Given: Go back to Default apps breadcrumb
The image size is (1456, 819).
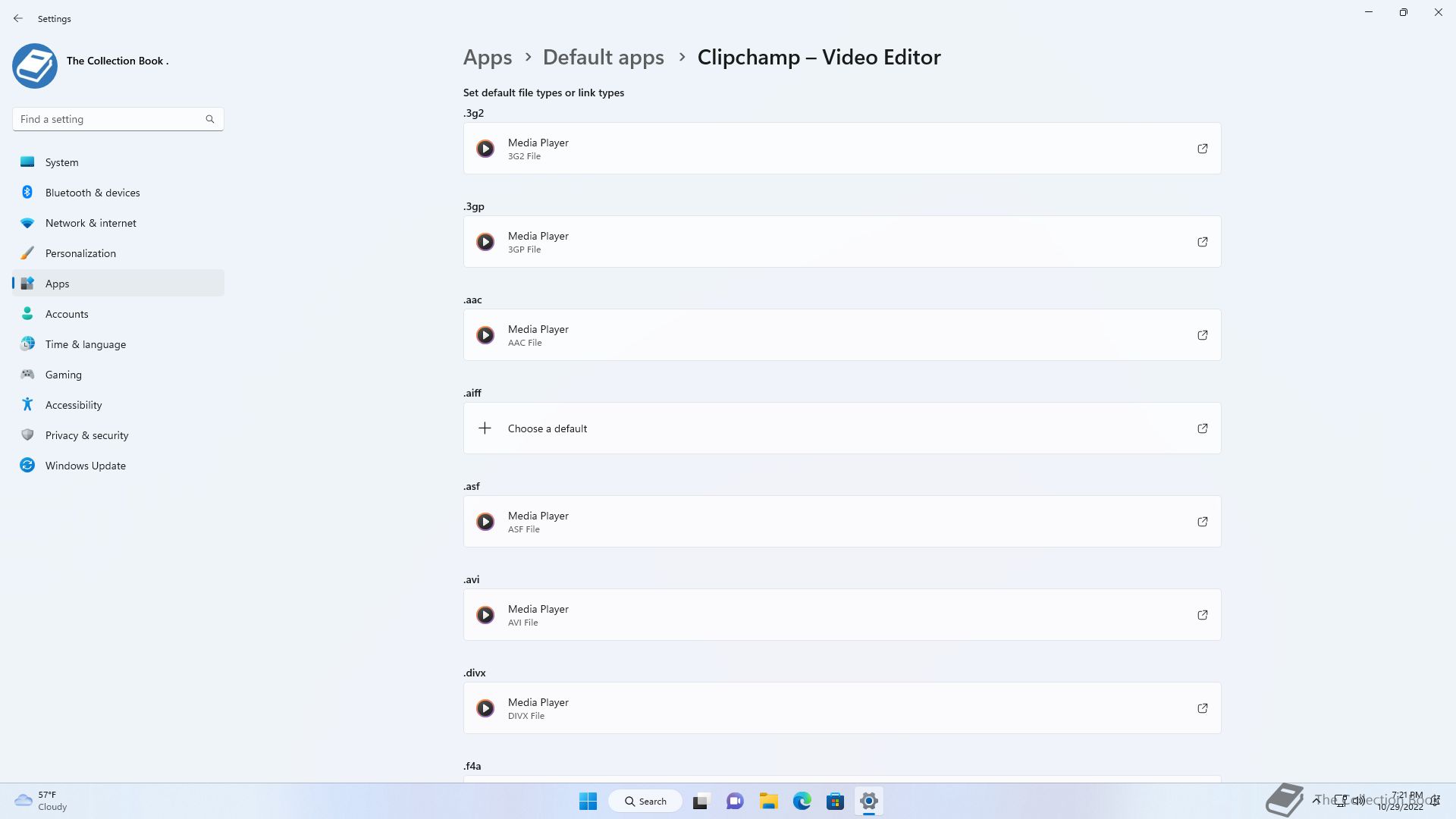Looking at the screenshot, I should pos(603,58).
